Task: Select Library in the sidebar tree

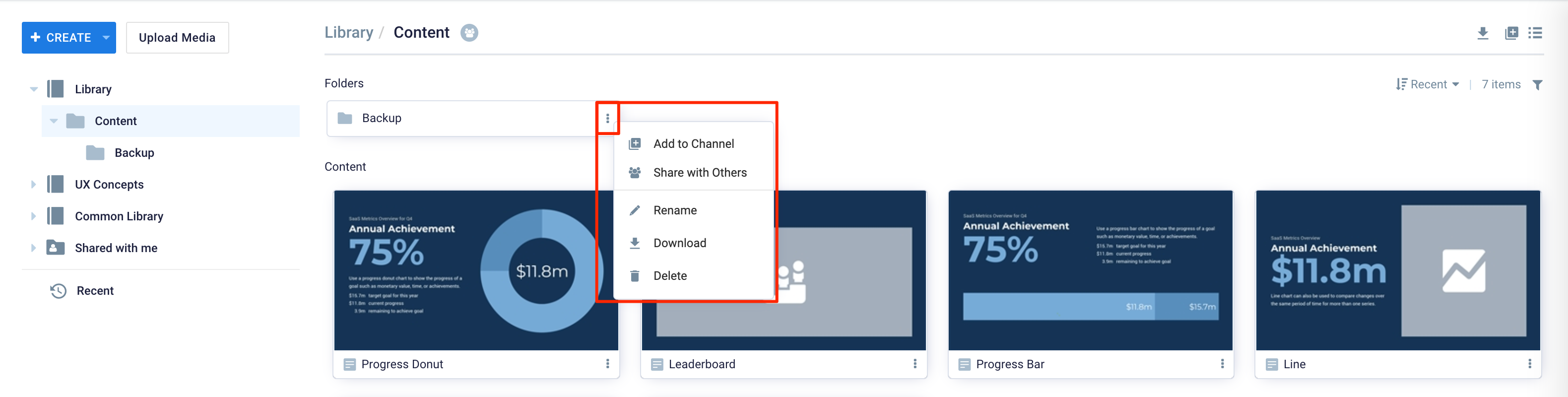Action: [x=93, y=89]
